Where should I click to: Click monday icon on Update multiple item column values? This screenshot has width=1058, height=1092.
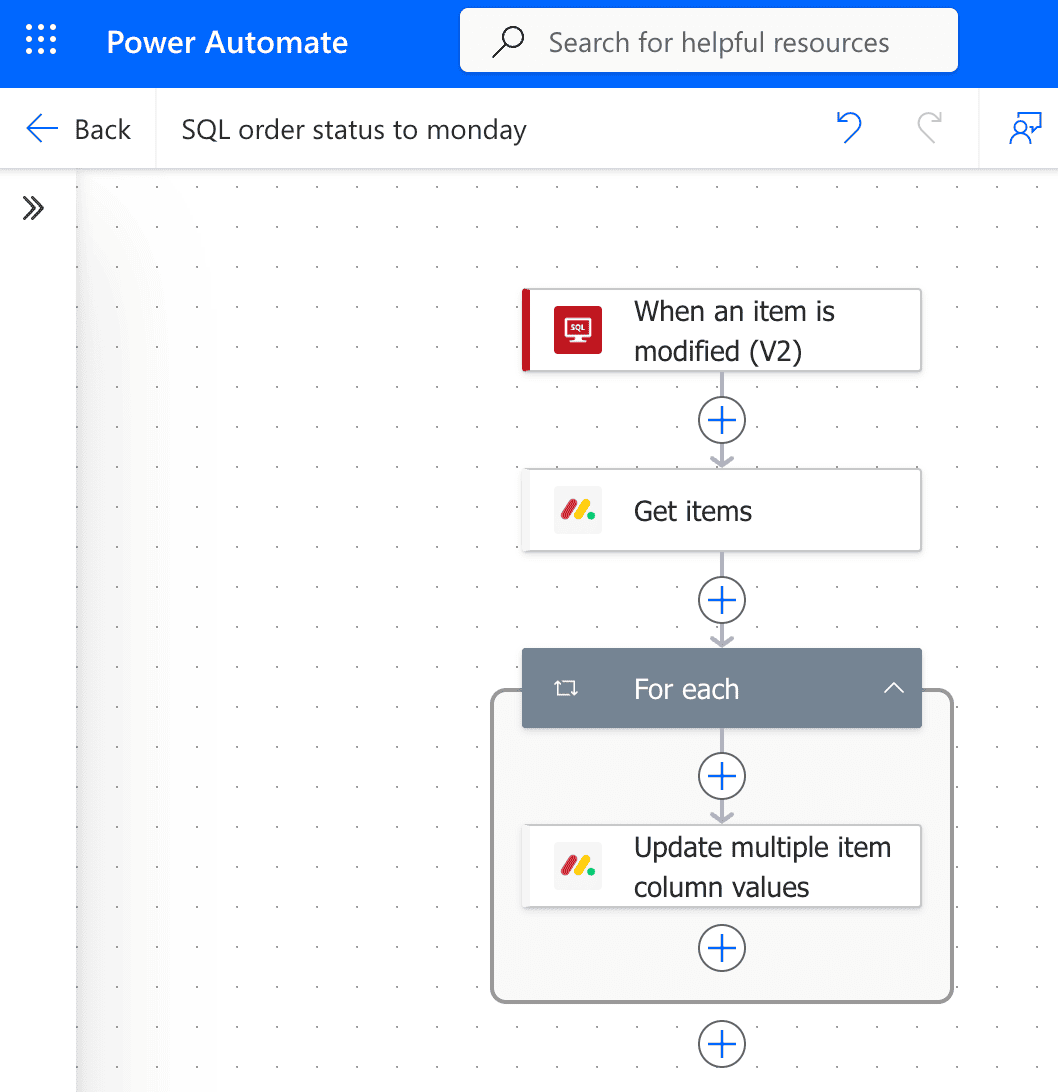[577, 866]
